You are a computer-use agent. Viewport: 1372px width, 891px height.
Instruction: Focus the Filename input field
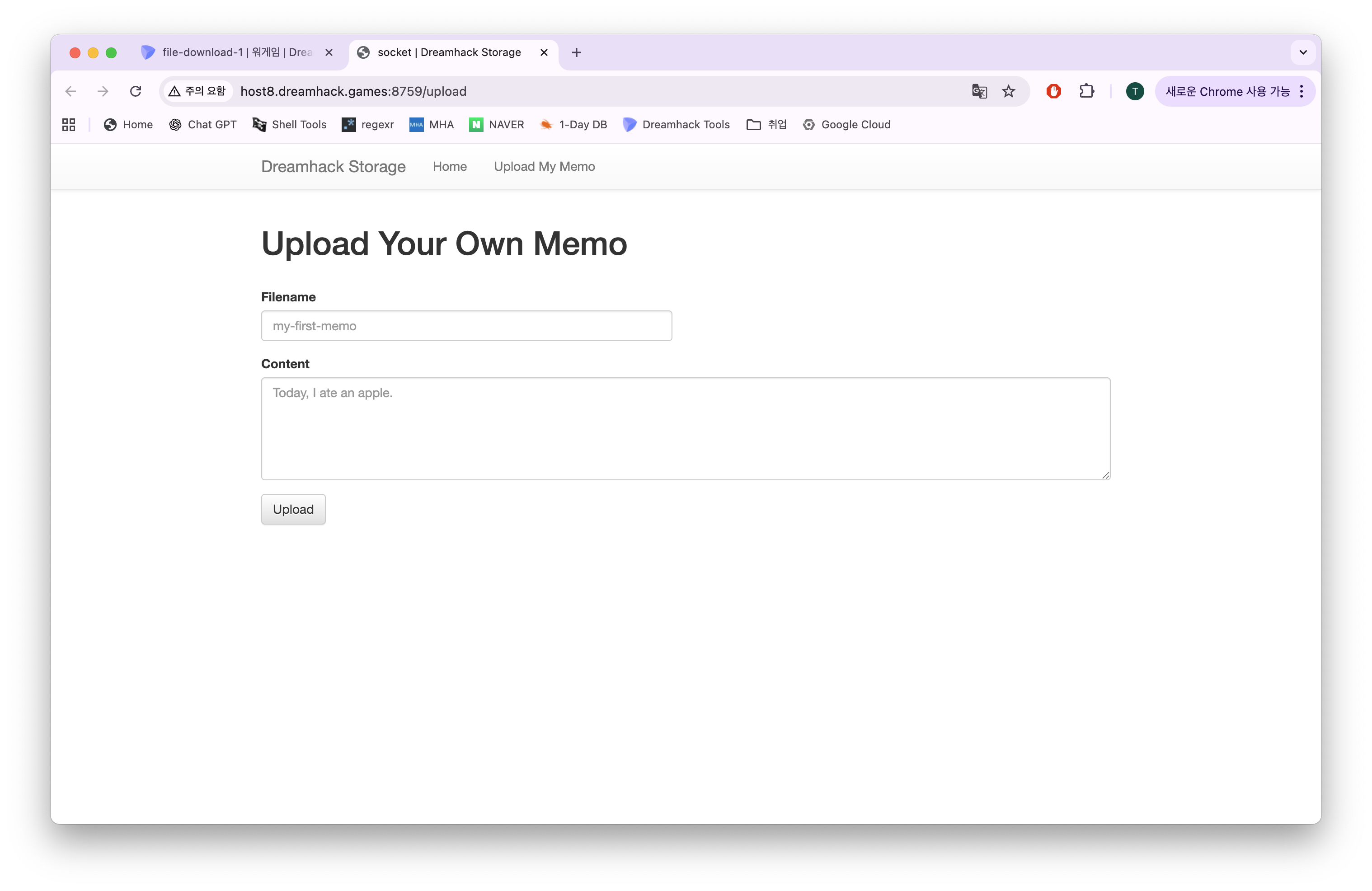pyautogui.click(x=466, y=326)
